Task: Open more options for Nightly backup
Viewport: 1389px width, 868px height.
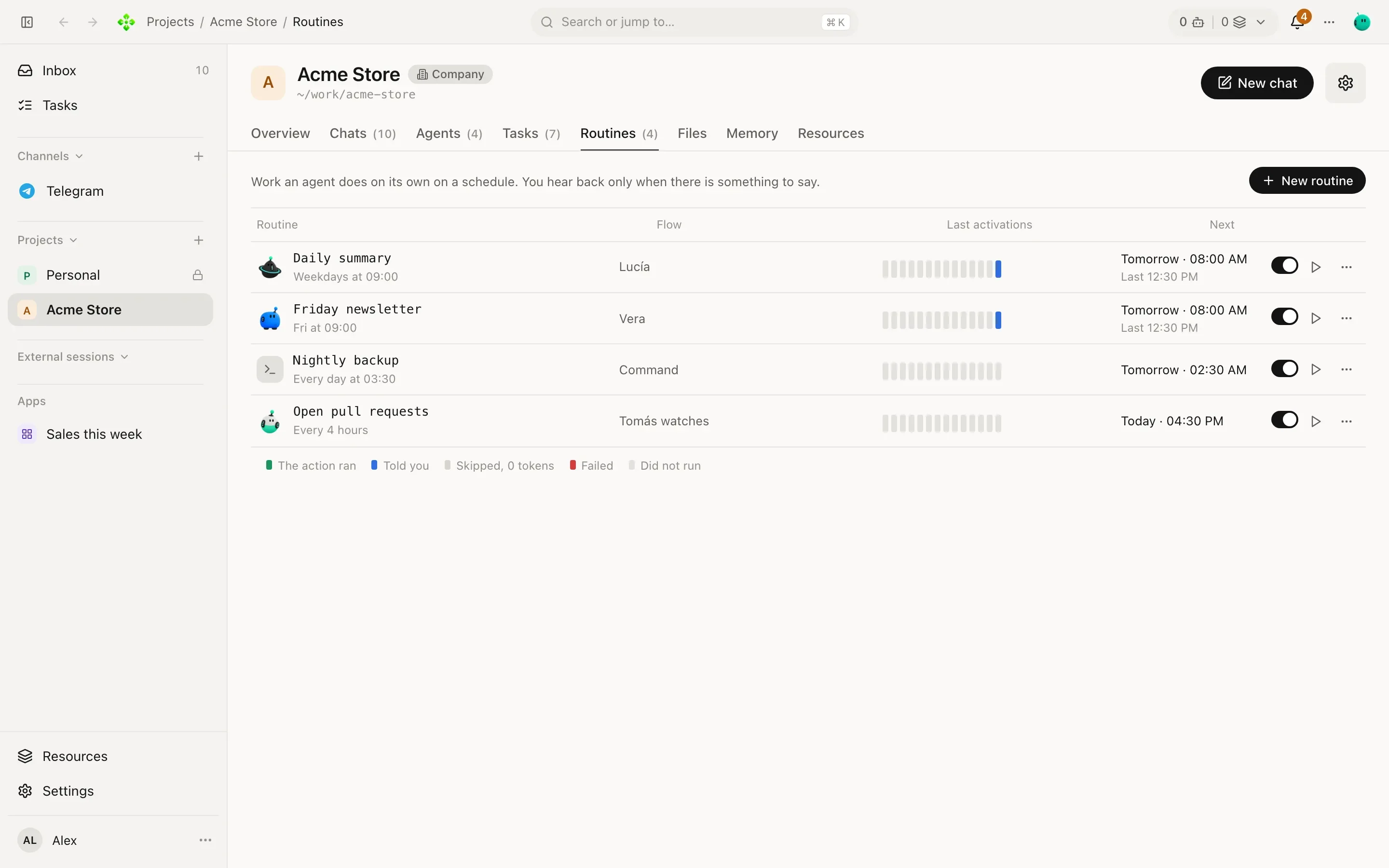Action: point(1347,369)
